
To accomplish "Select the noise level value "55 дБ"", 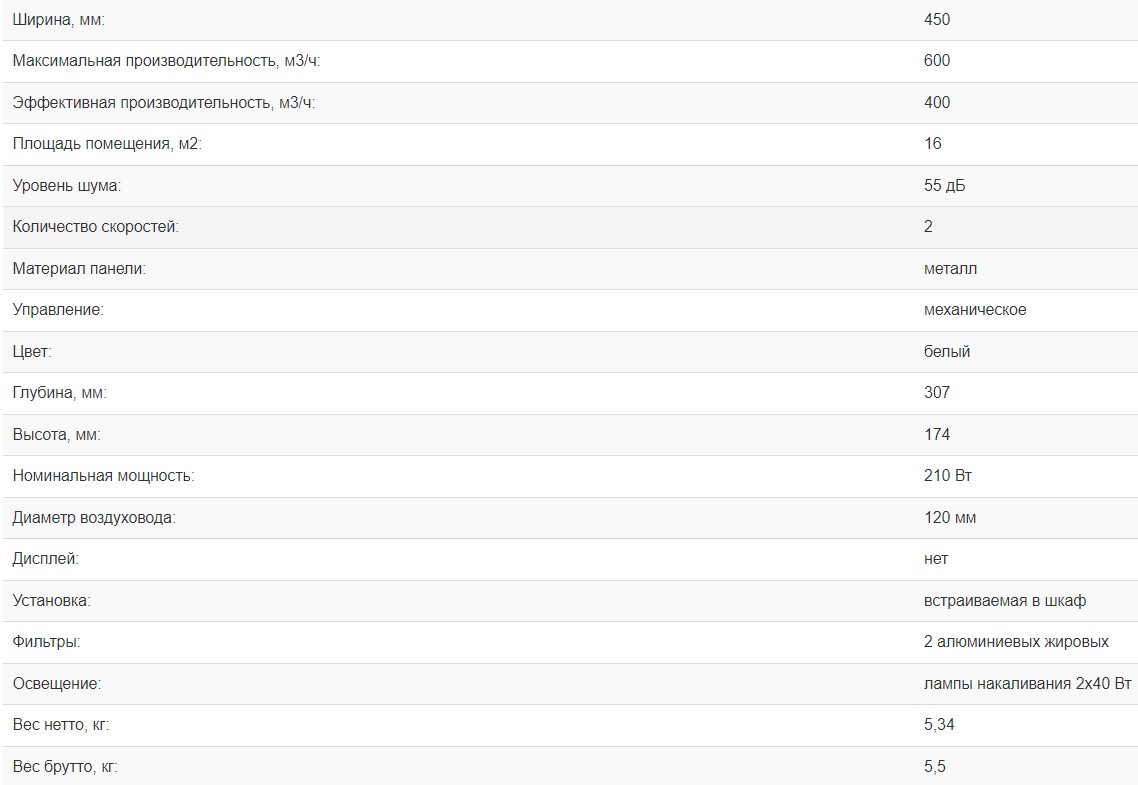I will click(x=945, y=186).
